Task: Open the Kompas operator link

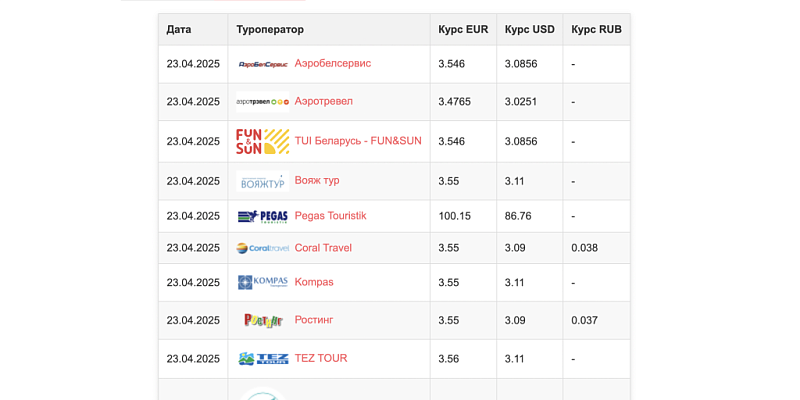Action: (x=314, y=282)
